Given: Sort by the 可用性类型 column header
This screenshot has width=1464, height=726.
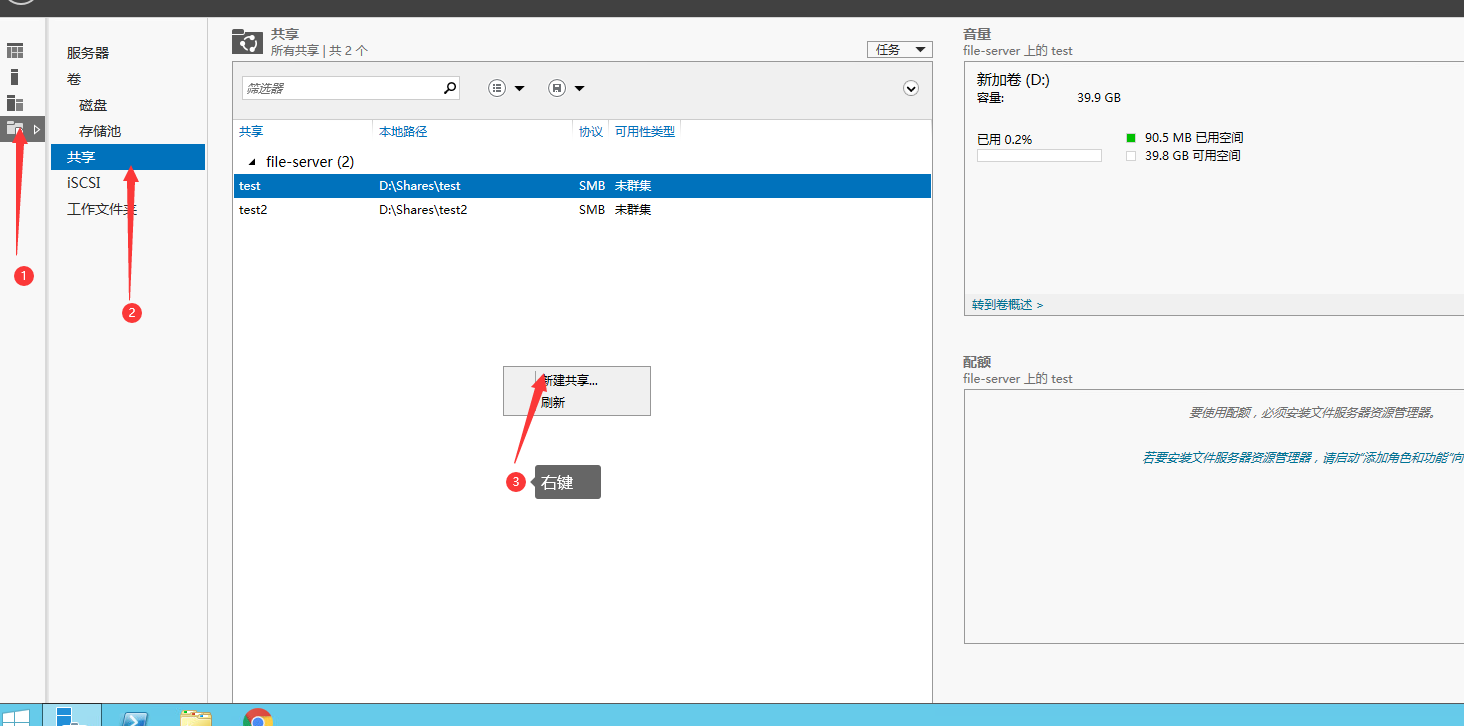Looking at the screenshot, I should (645, 131).
